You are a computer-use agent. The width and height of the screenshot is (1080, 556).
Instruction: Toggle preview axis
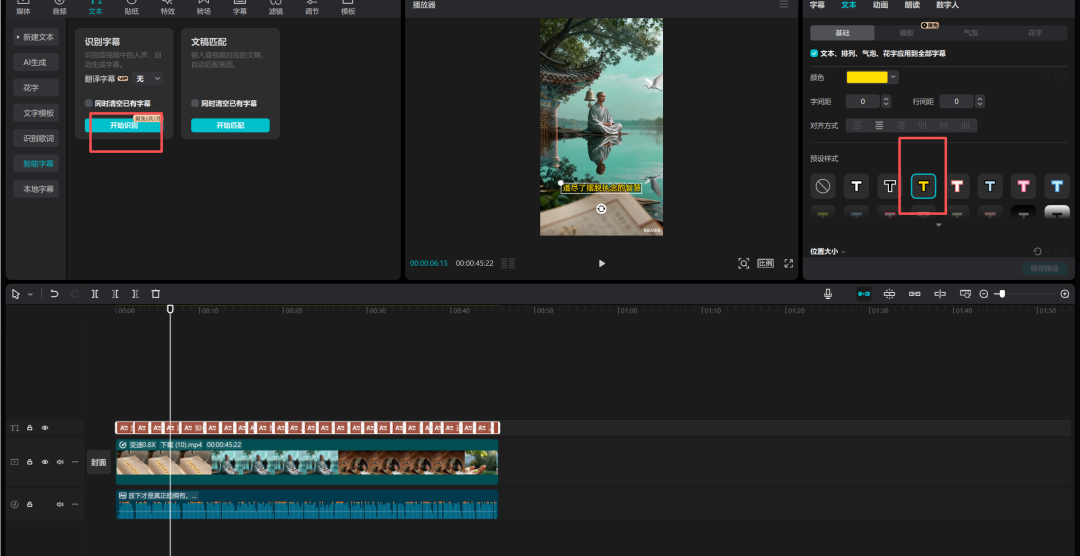[x=940, y=294]
